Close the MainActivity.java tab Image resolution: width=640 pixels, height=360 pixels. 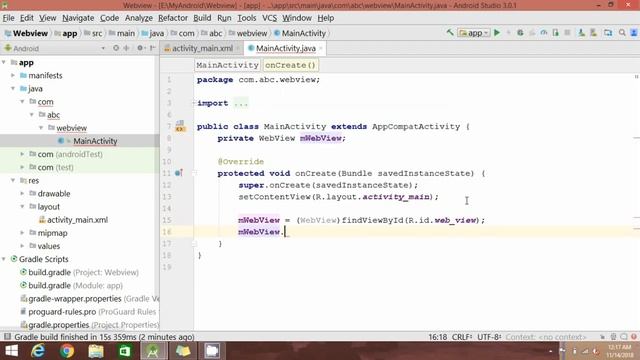click(321, 48)
